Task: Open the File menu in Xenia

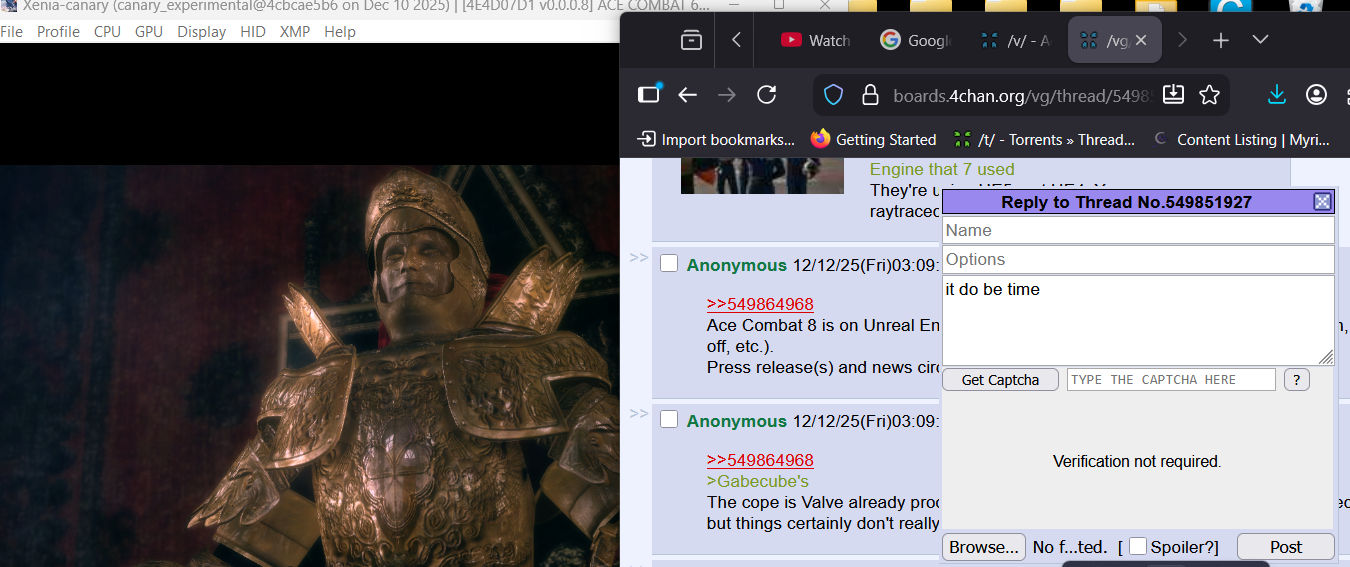Action: (11, 32)
